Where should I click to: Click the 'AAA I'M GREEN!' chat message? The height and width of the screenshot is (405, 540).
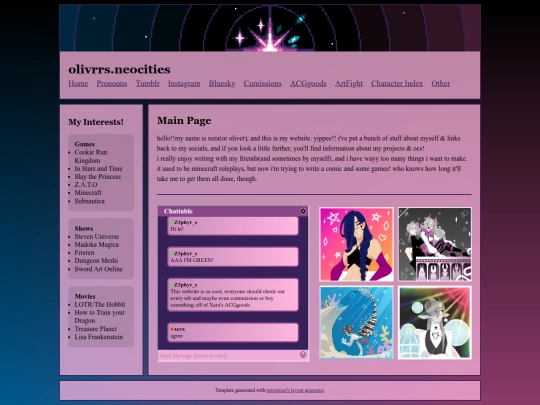click(x=233, y=257)
